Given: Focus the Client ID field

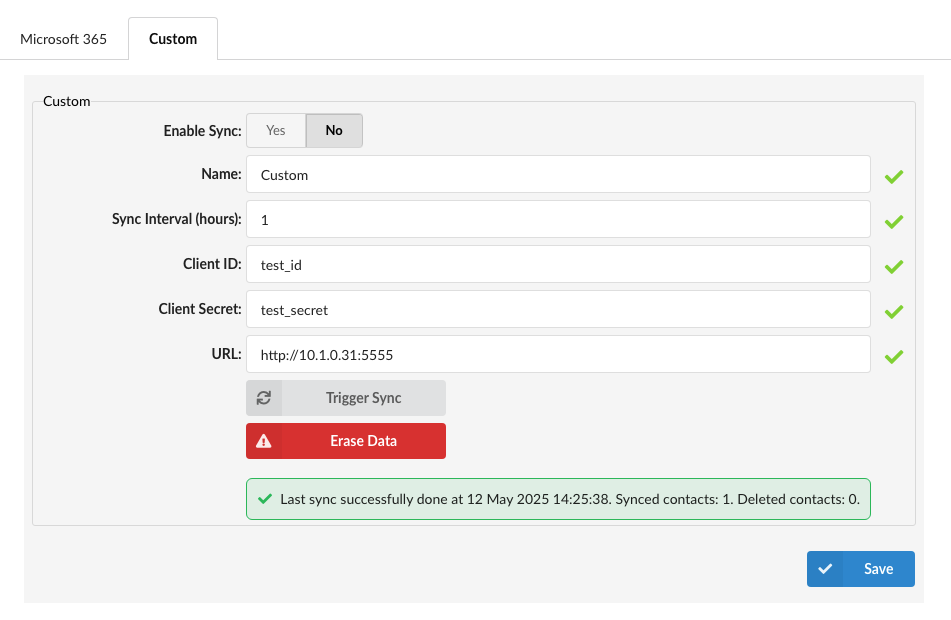Looking at the screenshot, I should [x=558, y=264].
